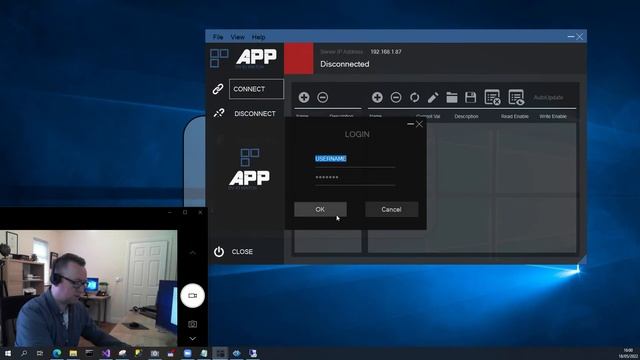Image resolution: width=640 pixels, height=360 pixels.
Task: Open File Explorer from the taskbar
Action: (x=73, y=353)
